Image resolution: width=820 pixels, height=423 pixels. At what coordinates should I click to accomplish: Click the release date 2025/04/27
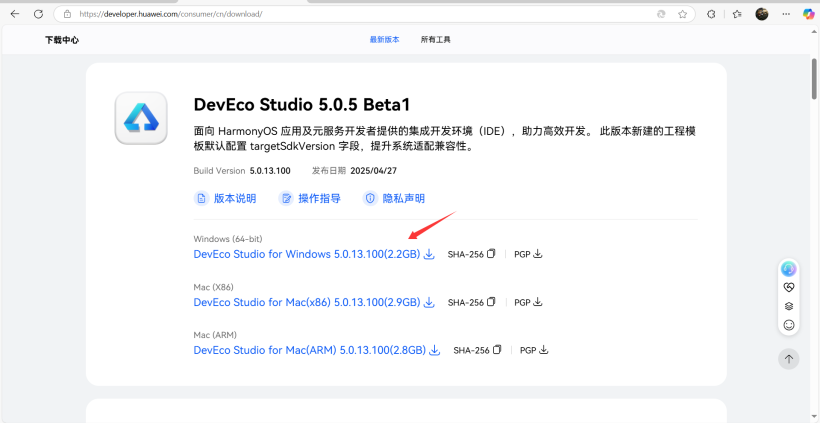pyautogui.click(x=374, y=171)
